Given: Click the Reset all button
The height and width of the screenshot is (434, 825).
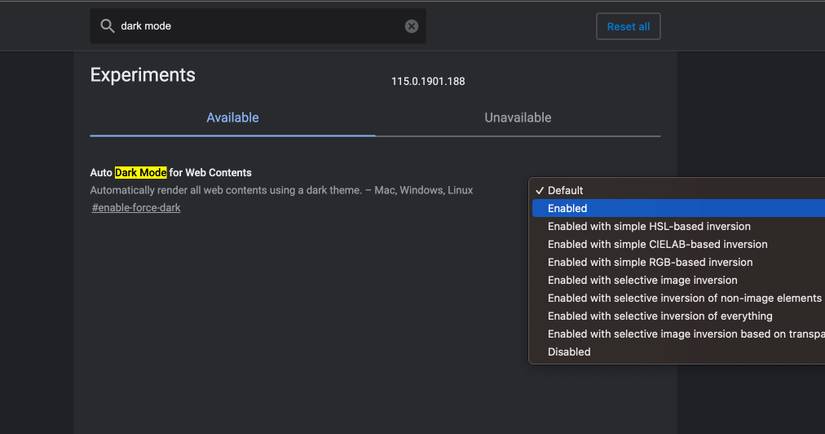Looking at the screenshot, I should click(x=628, y=26).
